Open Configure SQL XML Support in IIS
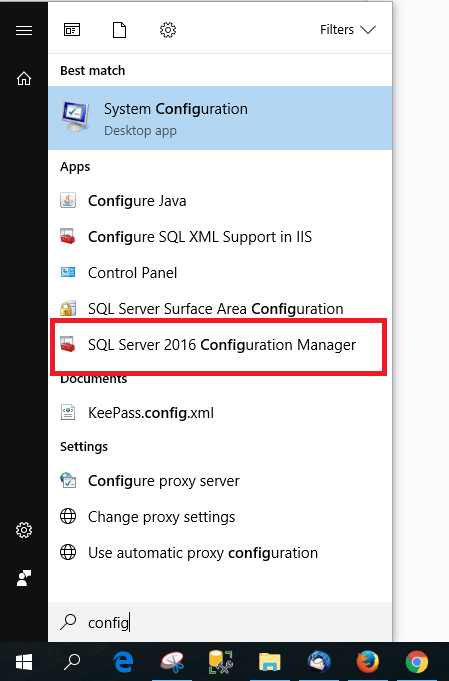Image resolution: width=449 pixels, height=681 pixels. (x=220, y=237)
